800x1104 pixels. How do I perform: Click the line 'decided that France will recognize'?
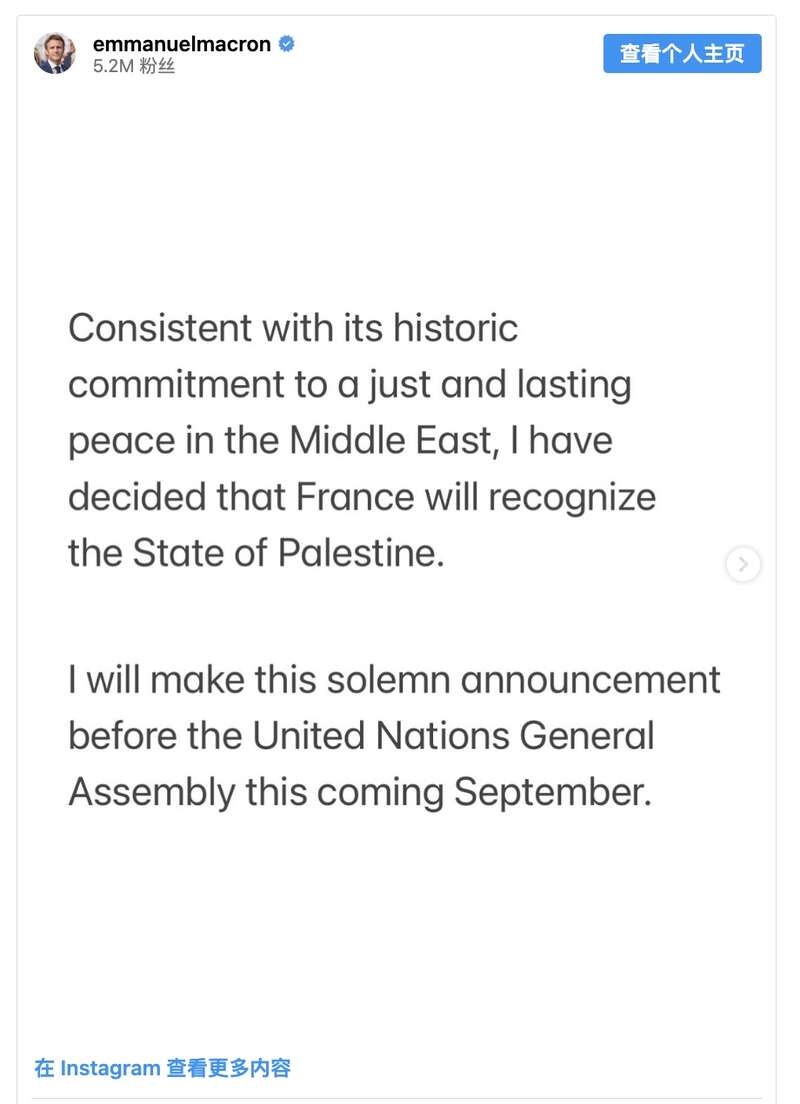click(362, 498)
